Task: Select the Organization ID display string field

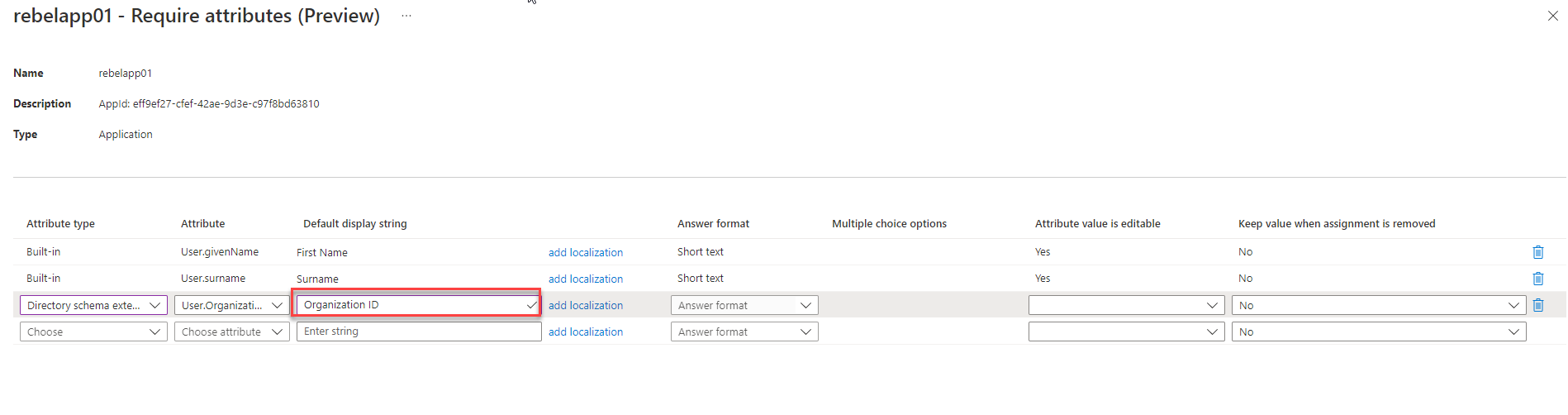Action: pos(418,305)
